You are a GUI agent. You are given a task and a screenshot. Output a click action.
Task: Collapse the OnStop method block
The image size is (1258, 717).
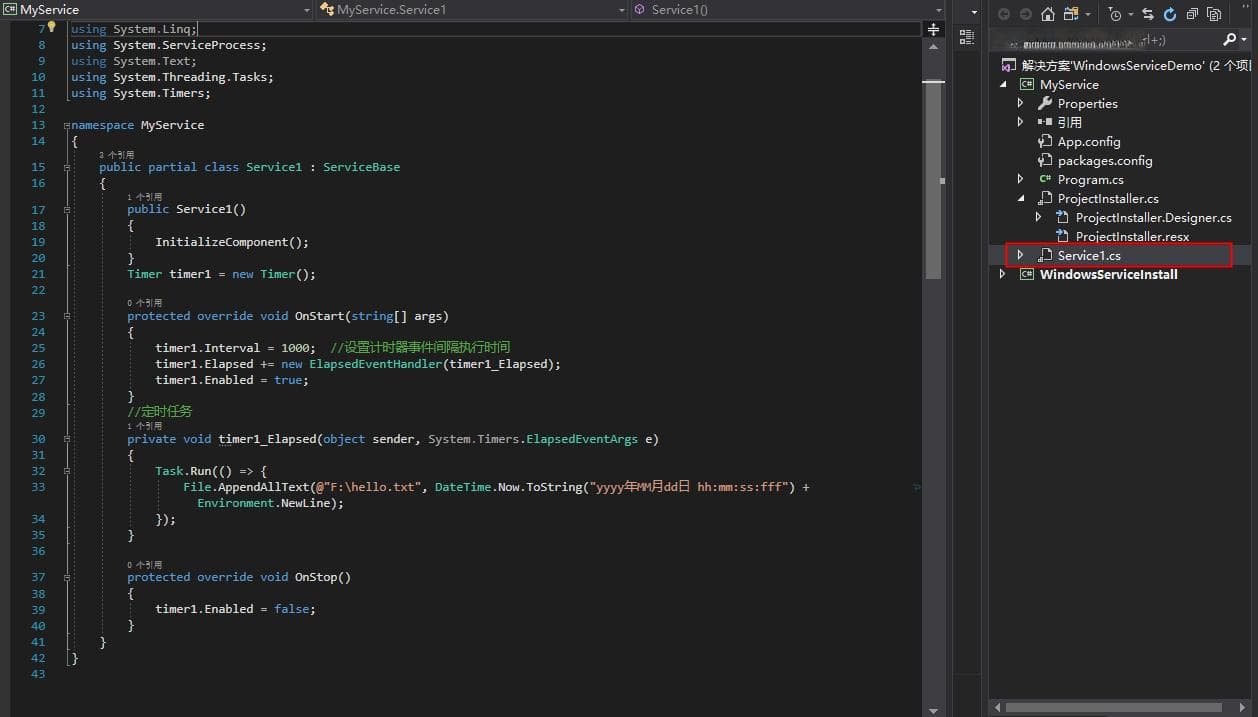point(66,578)
